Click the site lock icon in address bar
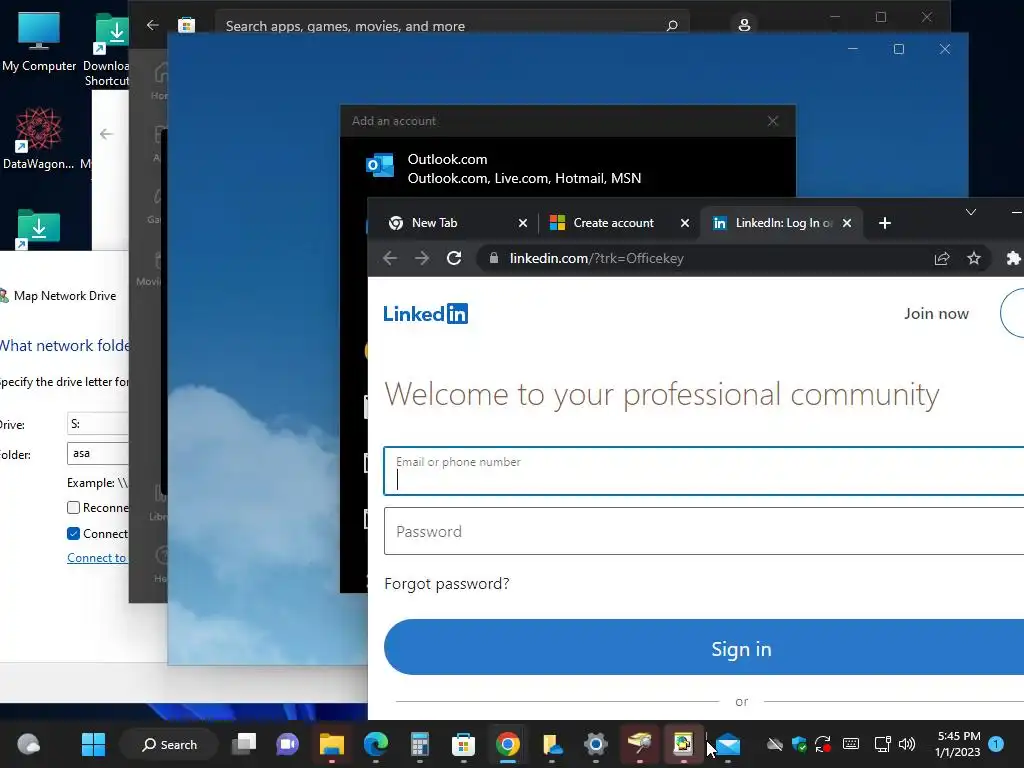Viewport: 1024px width, 768px height. [494, 259]
